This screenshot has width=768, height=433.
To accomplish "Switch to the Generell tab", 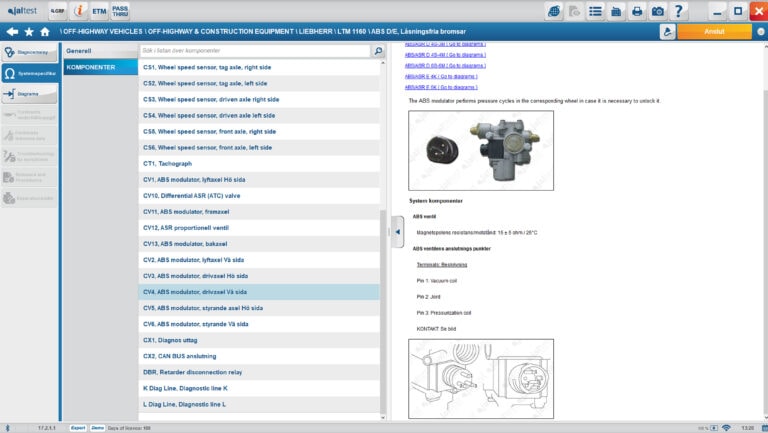I will [x=100, y=50].
